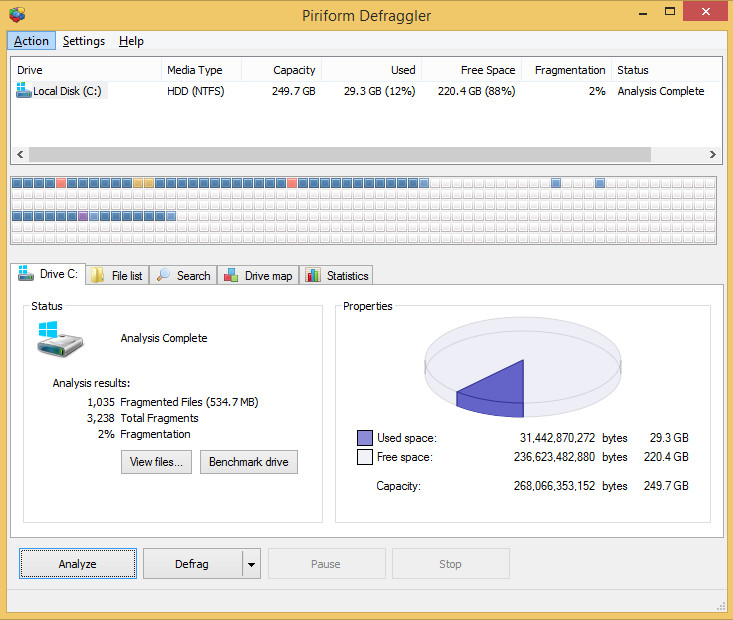Screen dimensions: 733x620
Task: Select the Drive C: tab
Action: [x=48, y=274]
